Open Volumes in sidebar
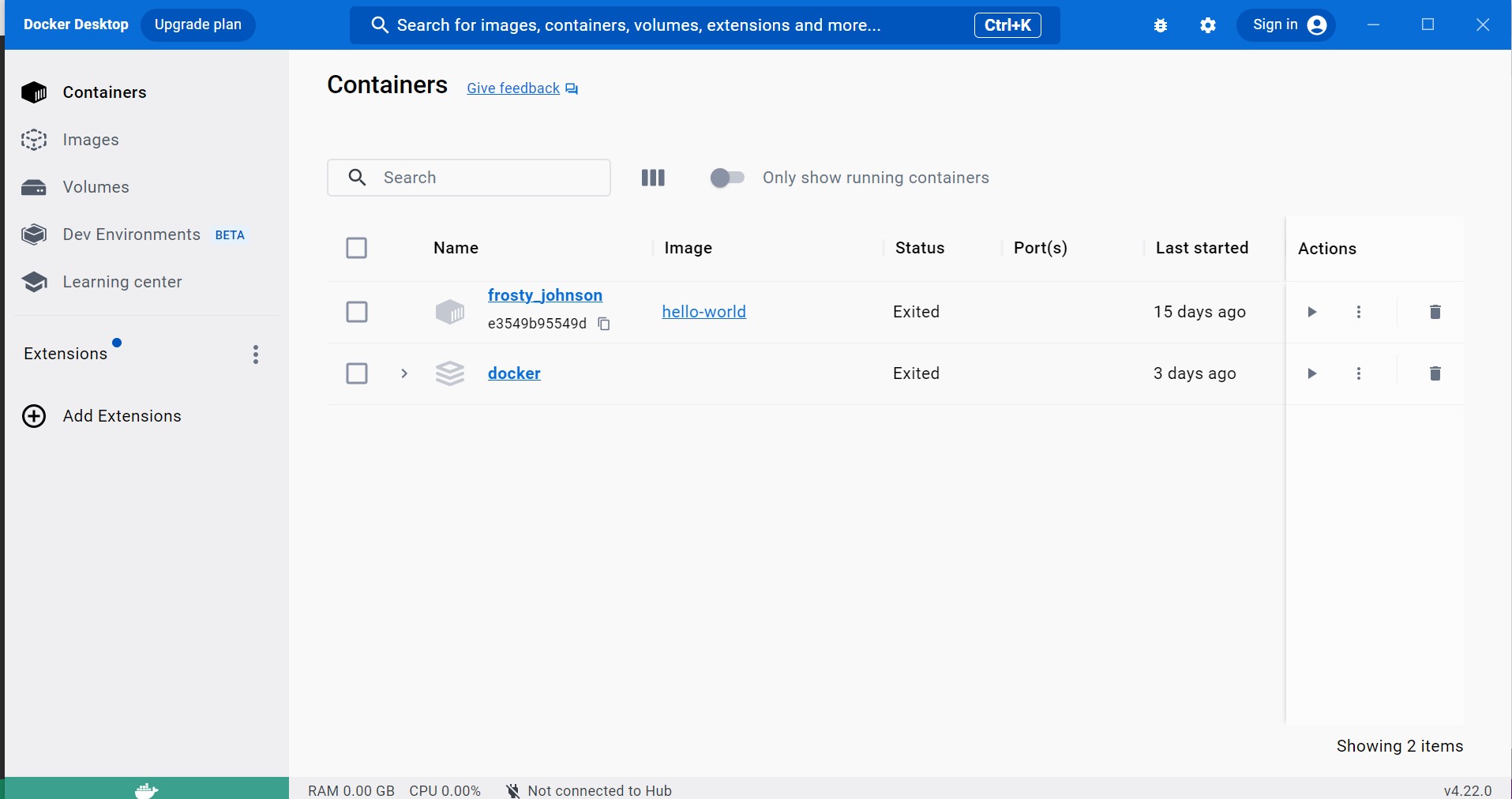 point(147,187)
